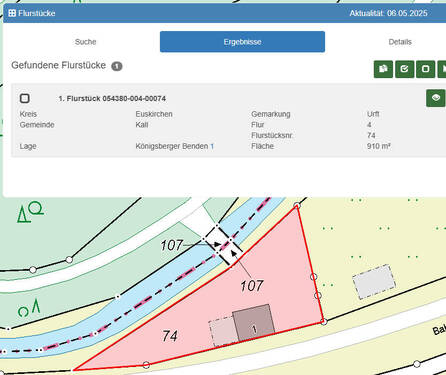
Task: Open the Ergebnisse tab
Action: (x=242, y=42)
